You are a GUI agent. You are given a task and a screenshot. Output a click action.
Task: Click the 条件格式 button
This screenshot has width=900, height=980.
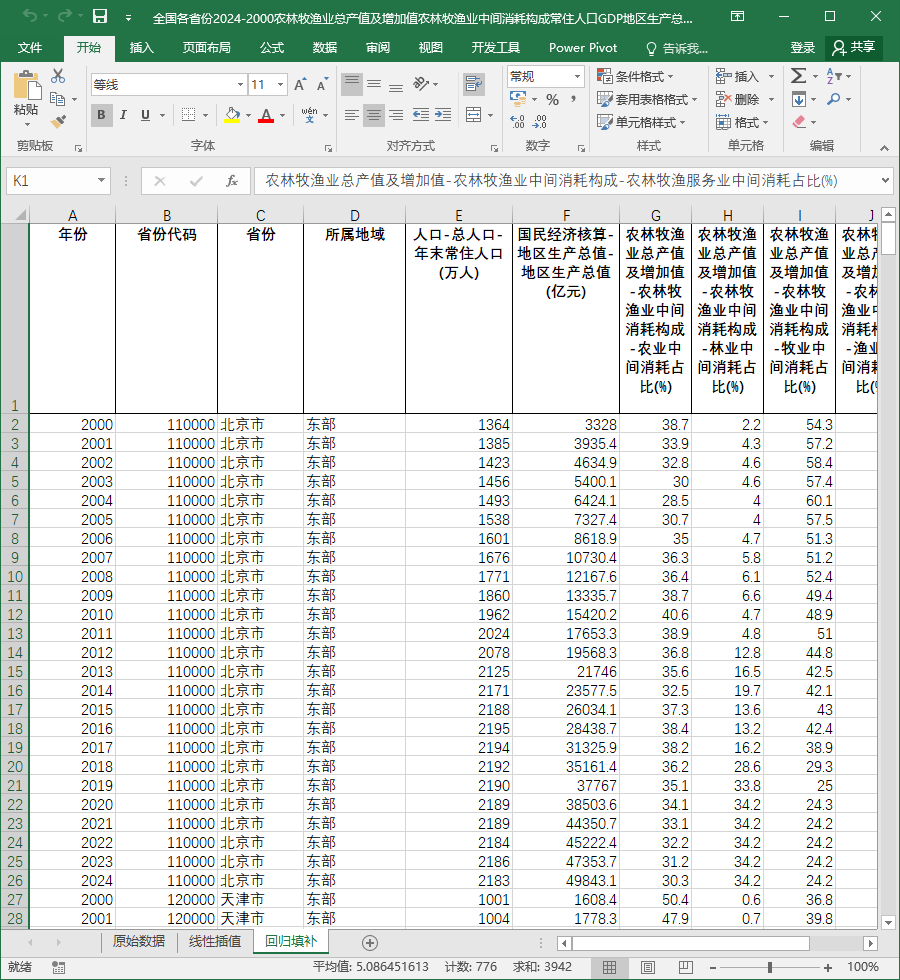(x=635, y=76)
